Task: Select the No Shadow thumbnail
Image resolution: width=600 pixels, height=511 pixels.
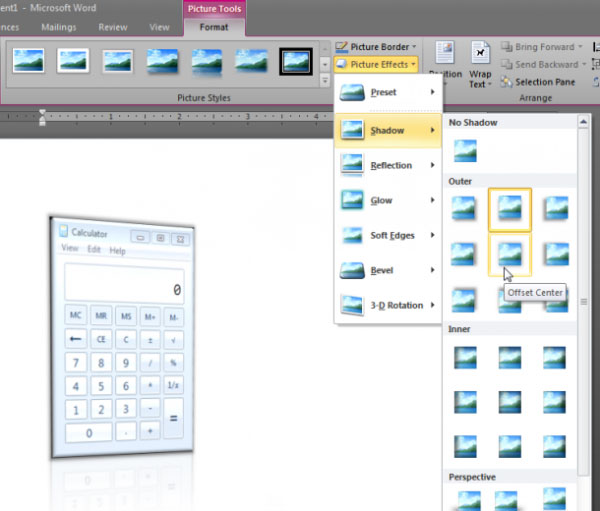Action: tap(465, 151)
